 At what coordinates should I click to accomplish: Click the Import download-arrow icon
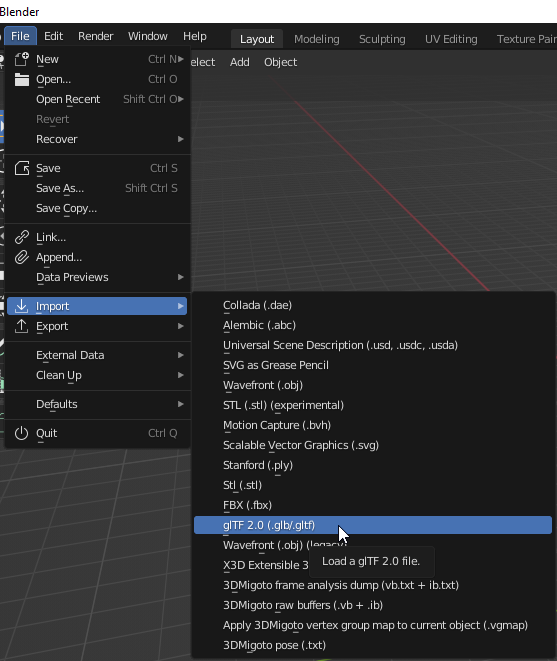click(22, 306)
